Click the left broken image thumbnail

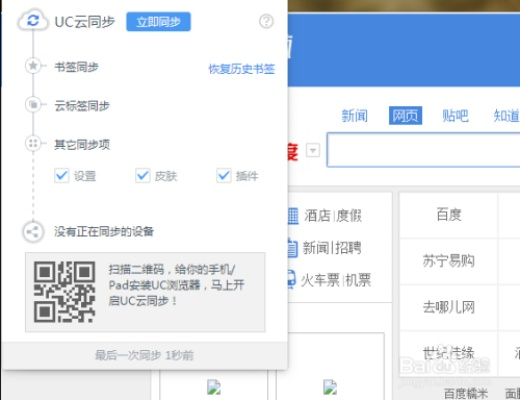coord(214,387)
